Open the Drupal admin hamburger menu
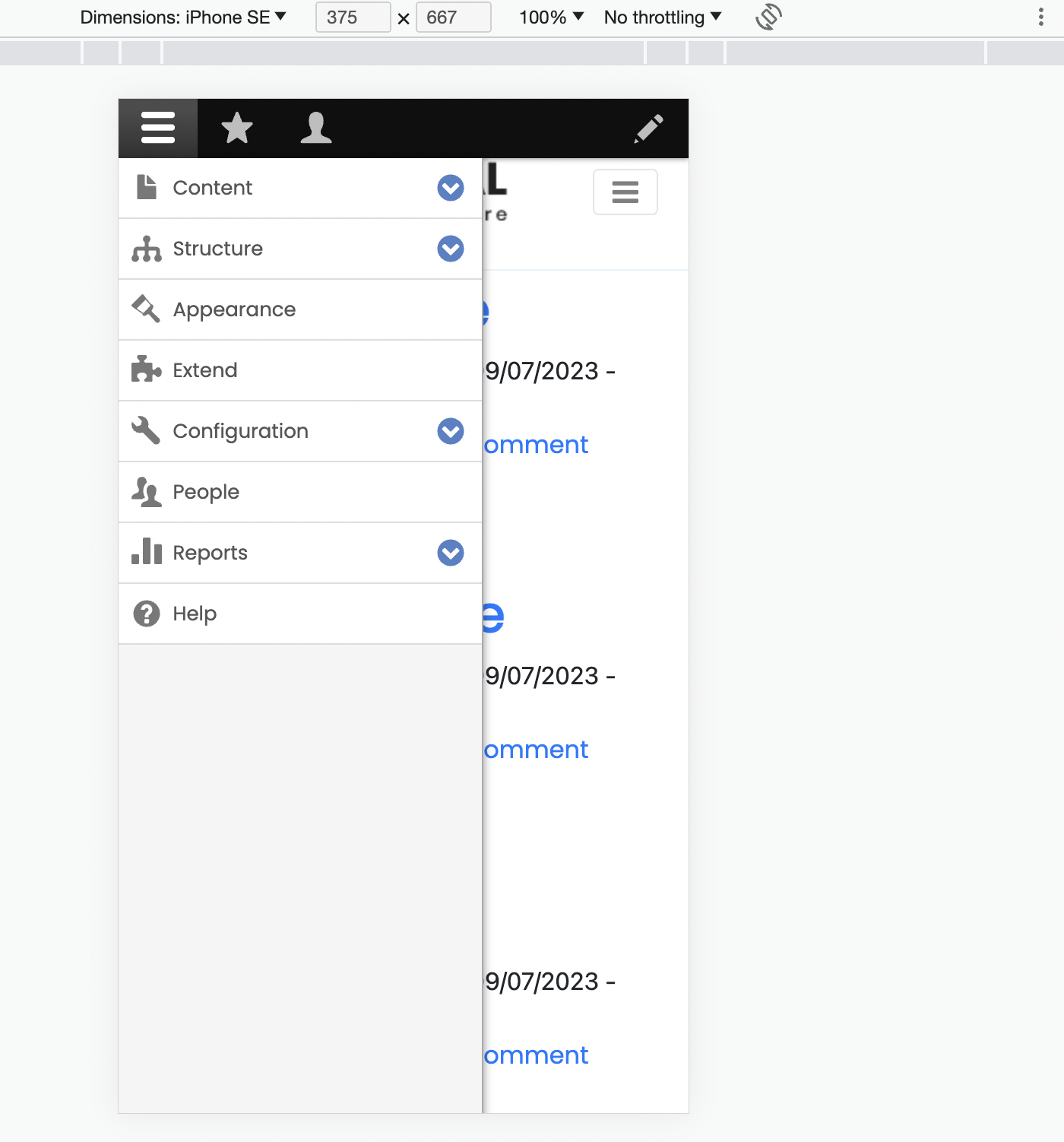The width and height of the screenshot is (1064, 1142). click(x=157, y=128)
